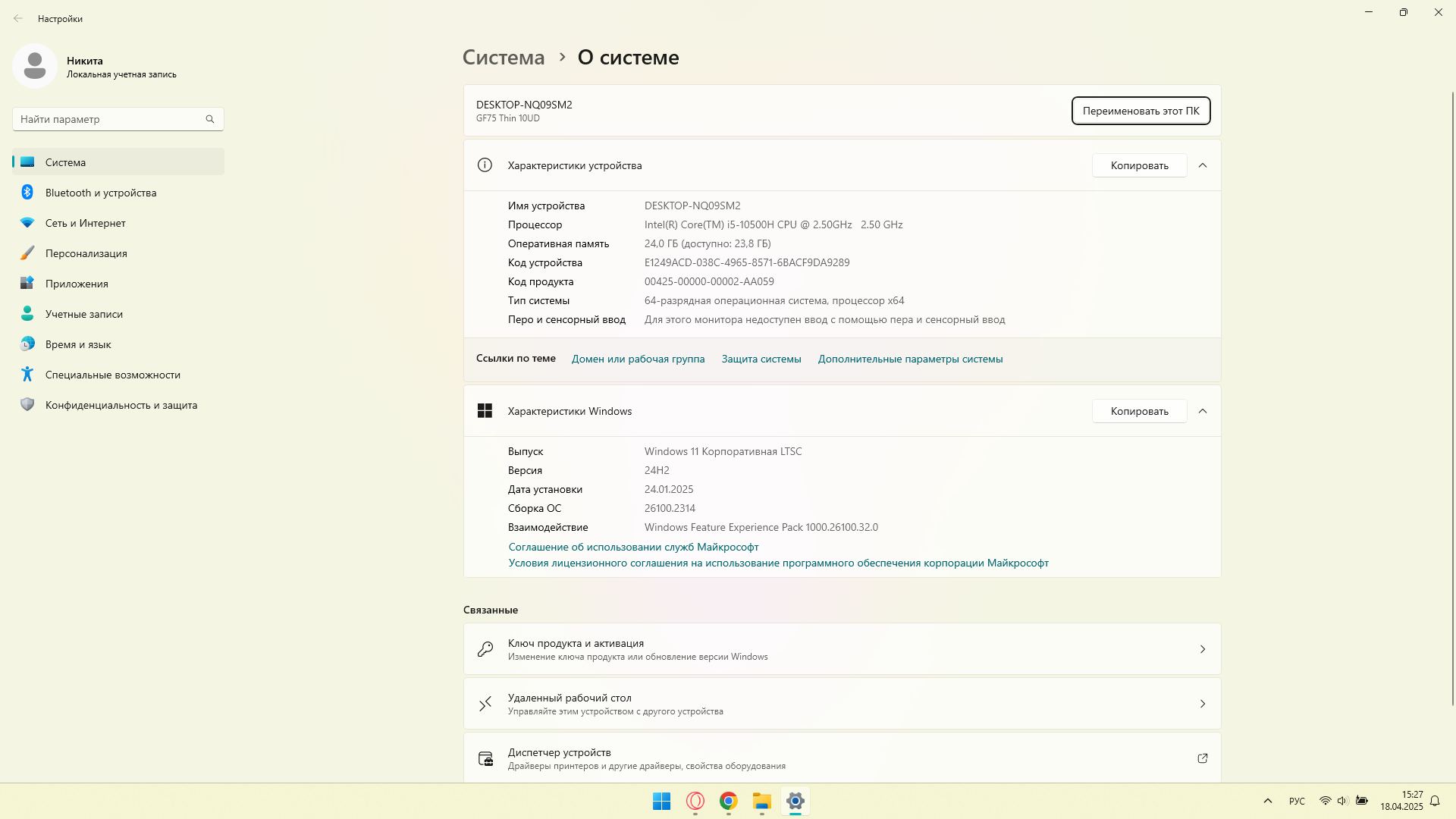The width and height of the screenshot is (1456, 819).
Task: Click the Диспетчер устройств device icon
Action: tap(485, 758)
